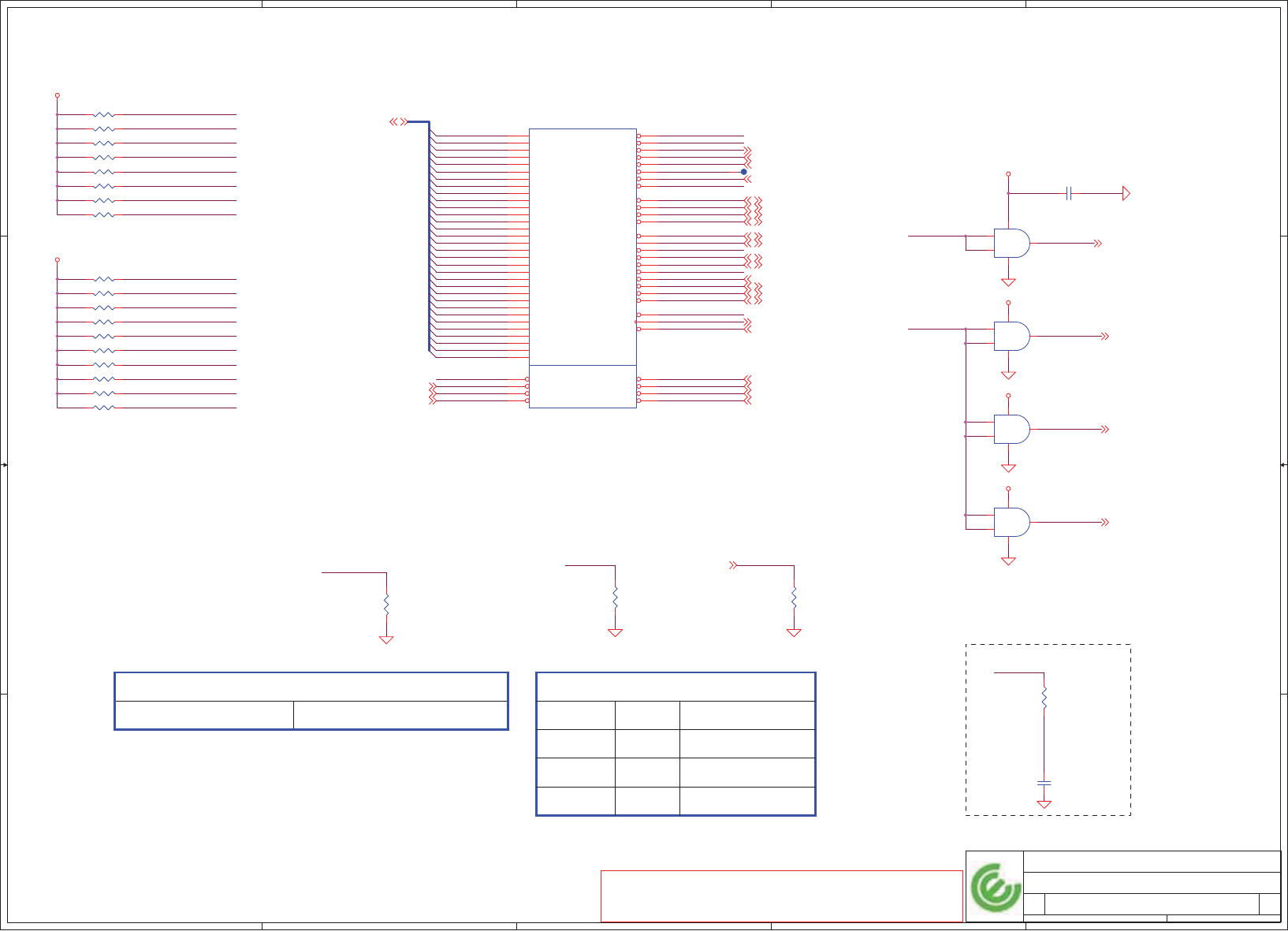Select the thick blue vertical bus line
Screen dimensions: 1288x931
point(430,236)
